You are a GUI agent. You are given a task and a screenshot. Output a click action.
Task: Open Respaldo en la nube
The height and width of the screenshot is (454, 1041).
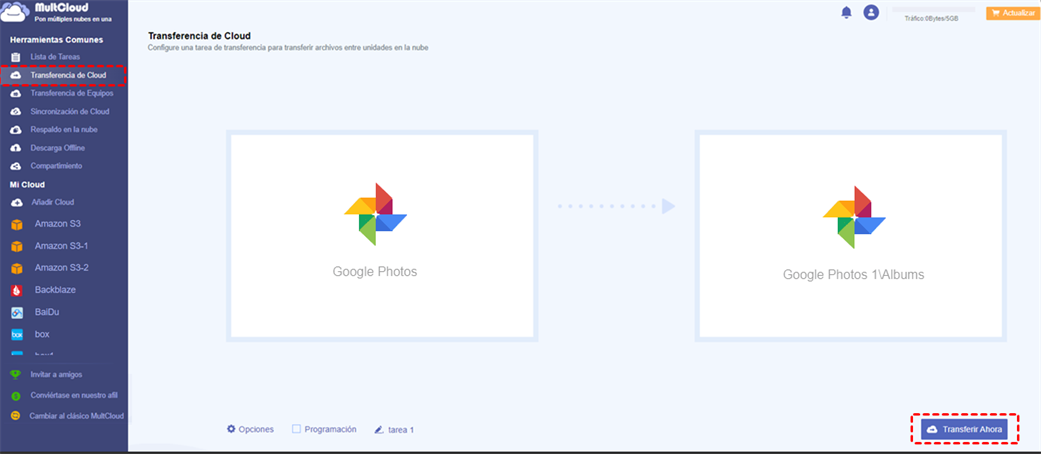[x=64, y=129]
